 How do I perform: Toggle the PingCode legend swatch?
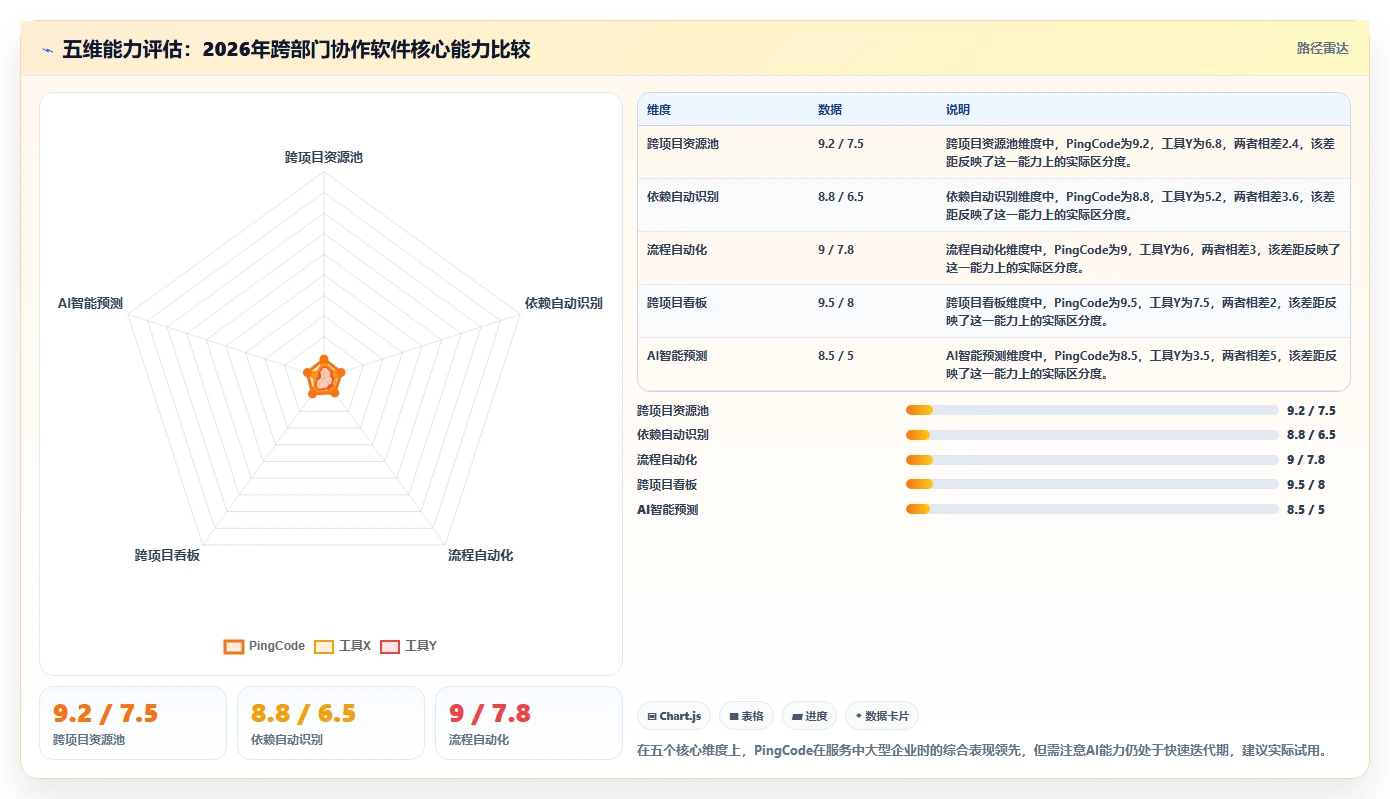234,646
